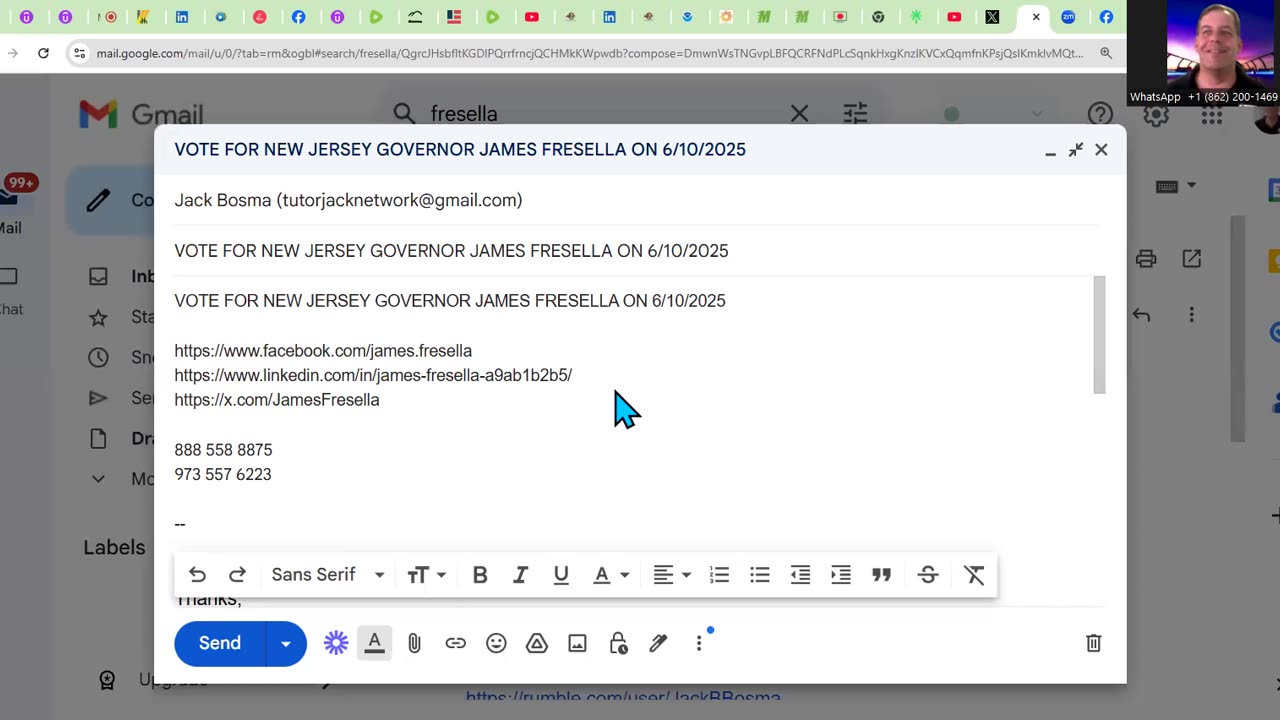The width and height of the screenshot is (1280, 720).
Task: Send the email
Action: click(220, 643)
